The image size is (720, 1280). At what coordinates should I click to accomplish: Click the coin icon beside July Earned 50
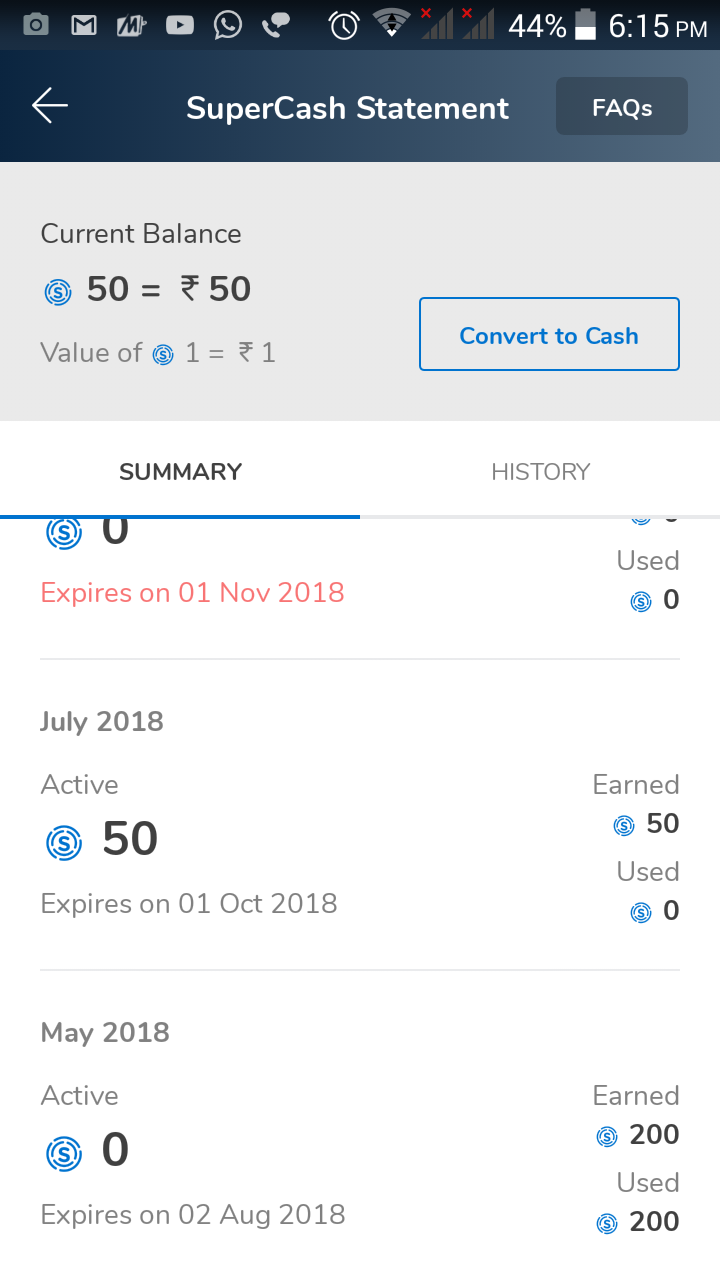624,825
